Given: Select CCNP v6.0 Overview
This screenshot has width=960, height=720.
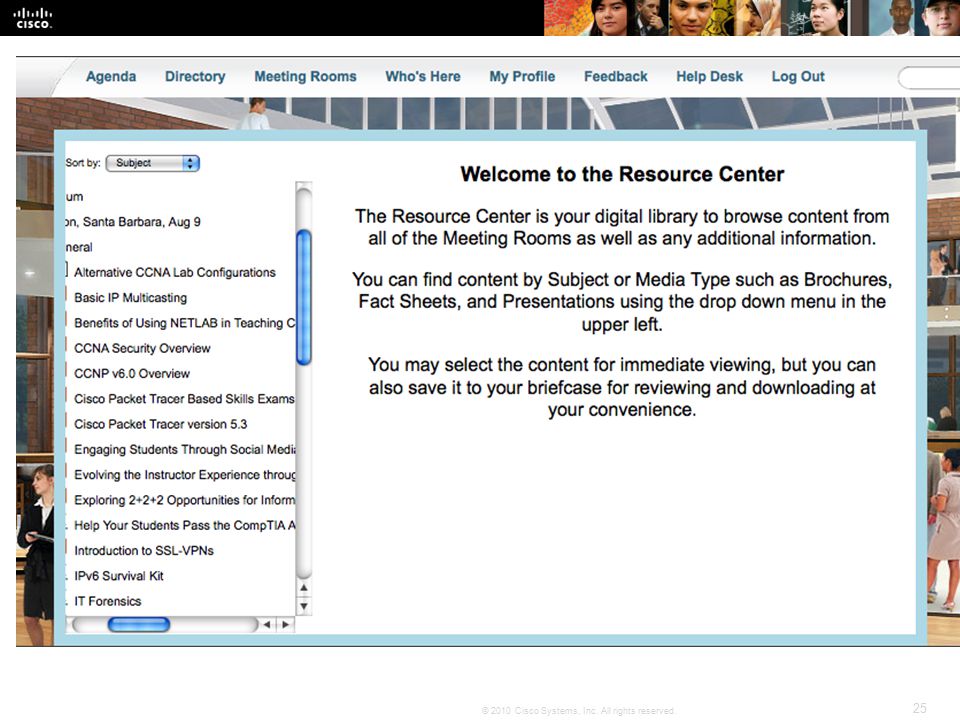Looking at the screenshot, I should point(132,373).
